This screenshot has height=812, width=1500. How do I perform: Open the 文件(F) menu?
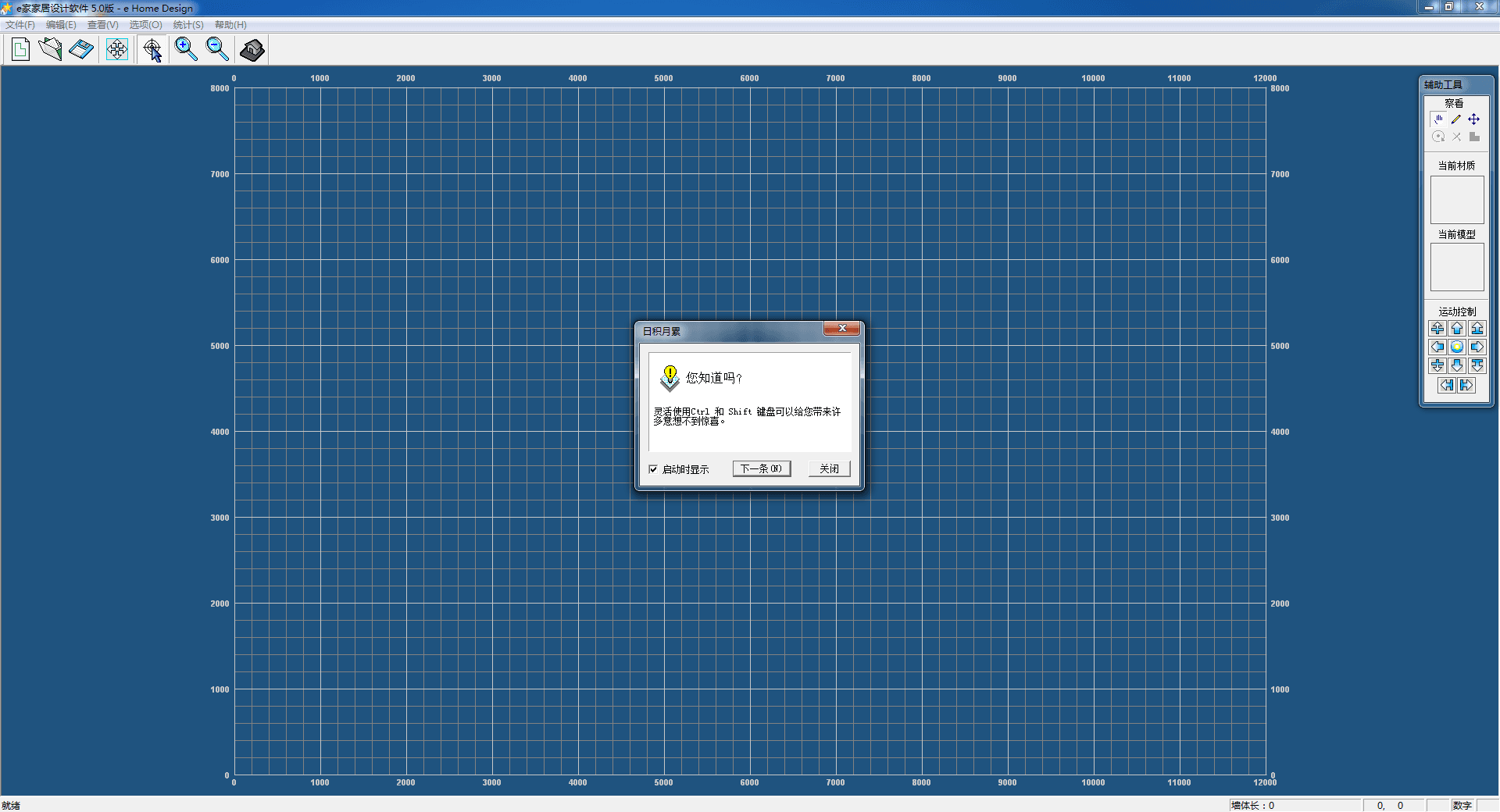20,25
